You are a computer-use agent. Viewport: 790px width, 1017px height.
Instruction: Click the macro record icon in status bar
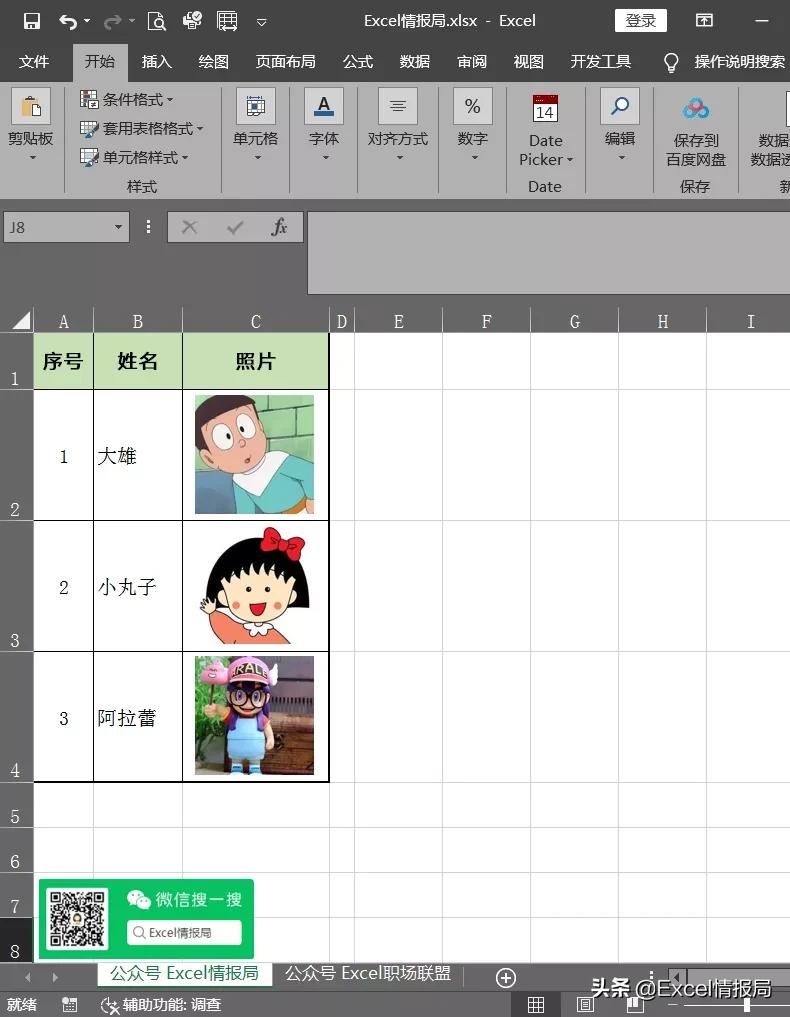tap(69, 1005)
